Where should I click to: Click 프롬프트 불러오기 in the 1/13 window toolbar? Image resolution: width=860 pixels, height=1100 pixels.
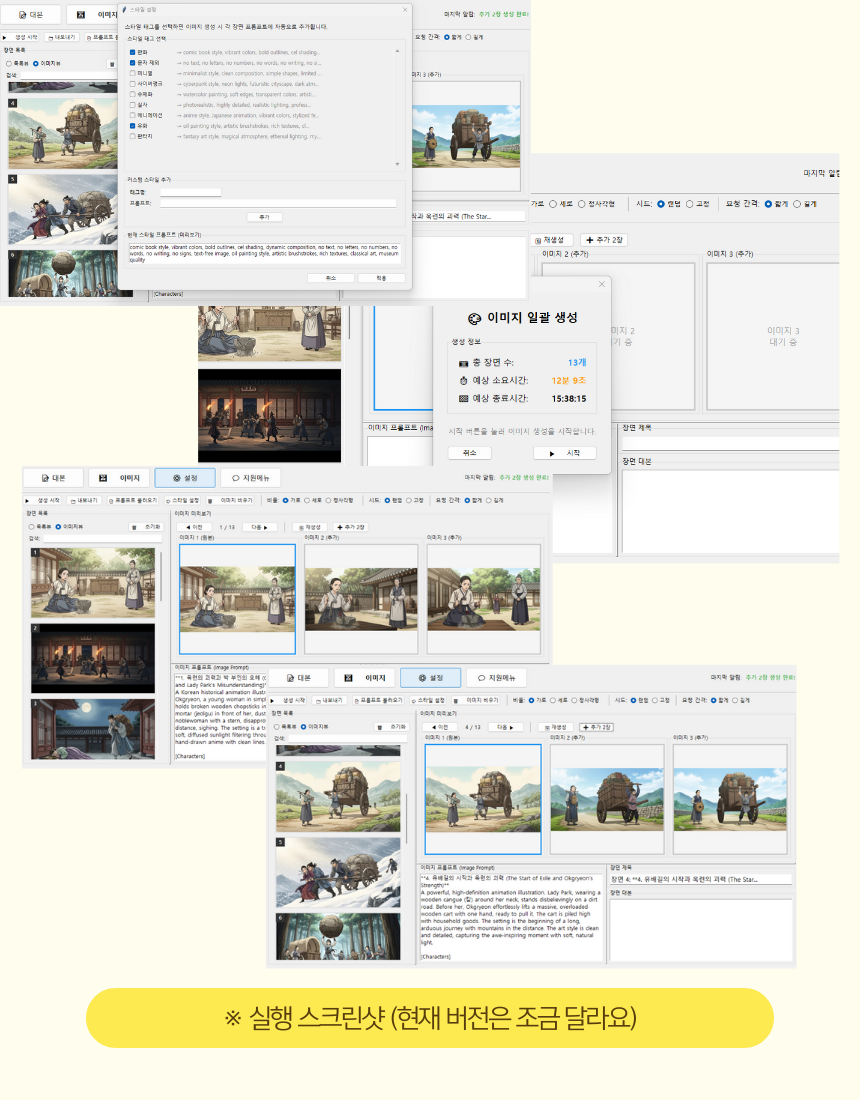tap(133, 500)
